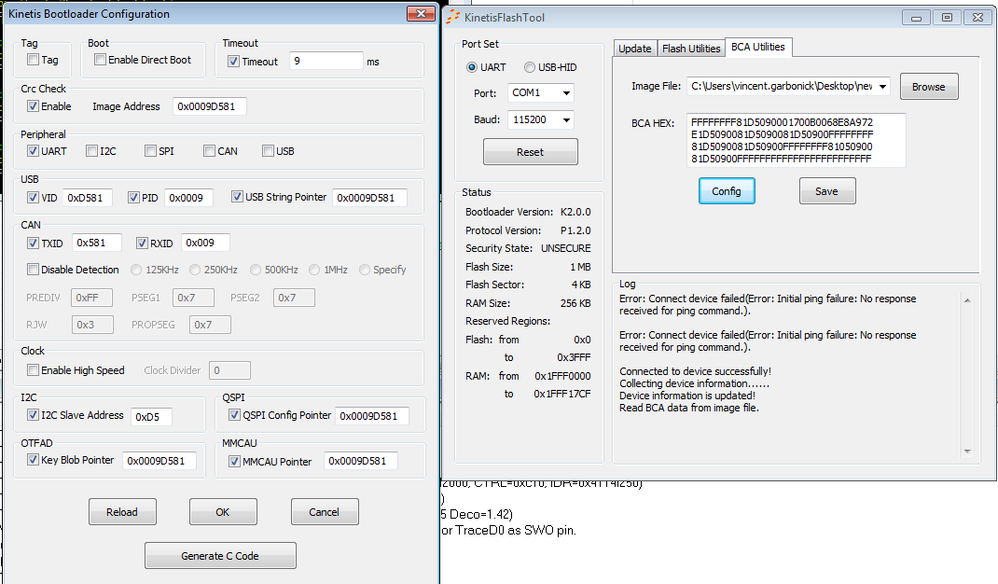Click the Save button
Screen dimensions: 998x584
tap(827, 191)
